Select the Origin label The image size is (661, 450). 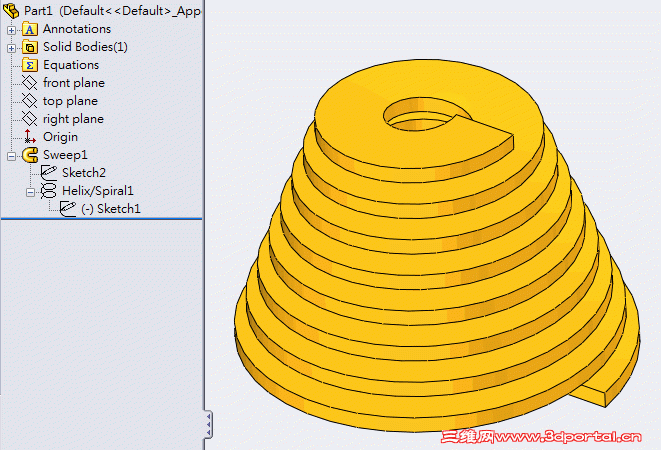click(x=60, y=137)
